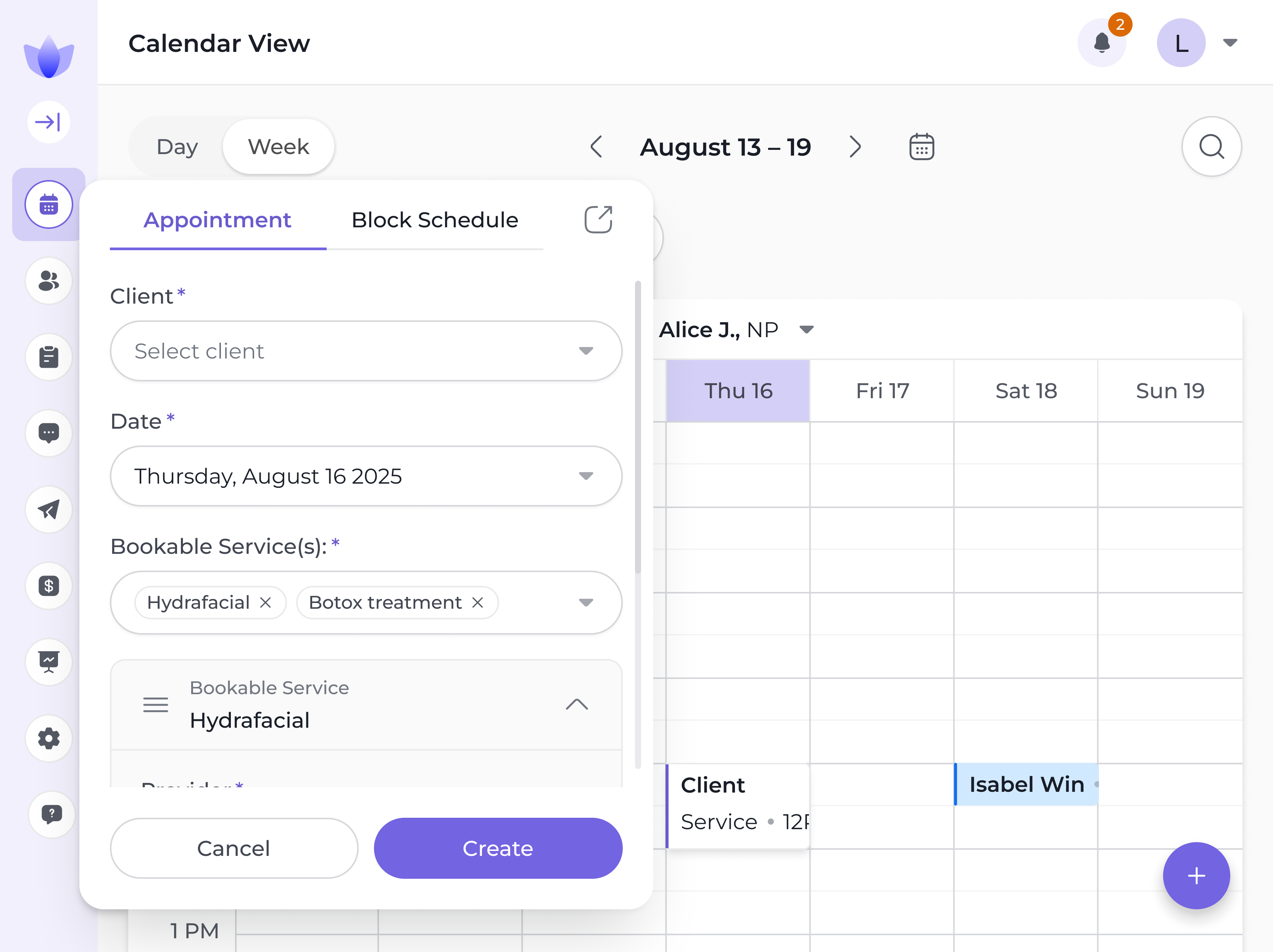Image resolution: width=1273 pixels, height=952 pixels.
Task: Pop out the appointment form in new window
Action: click(598, 220)
